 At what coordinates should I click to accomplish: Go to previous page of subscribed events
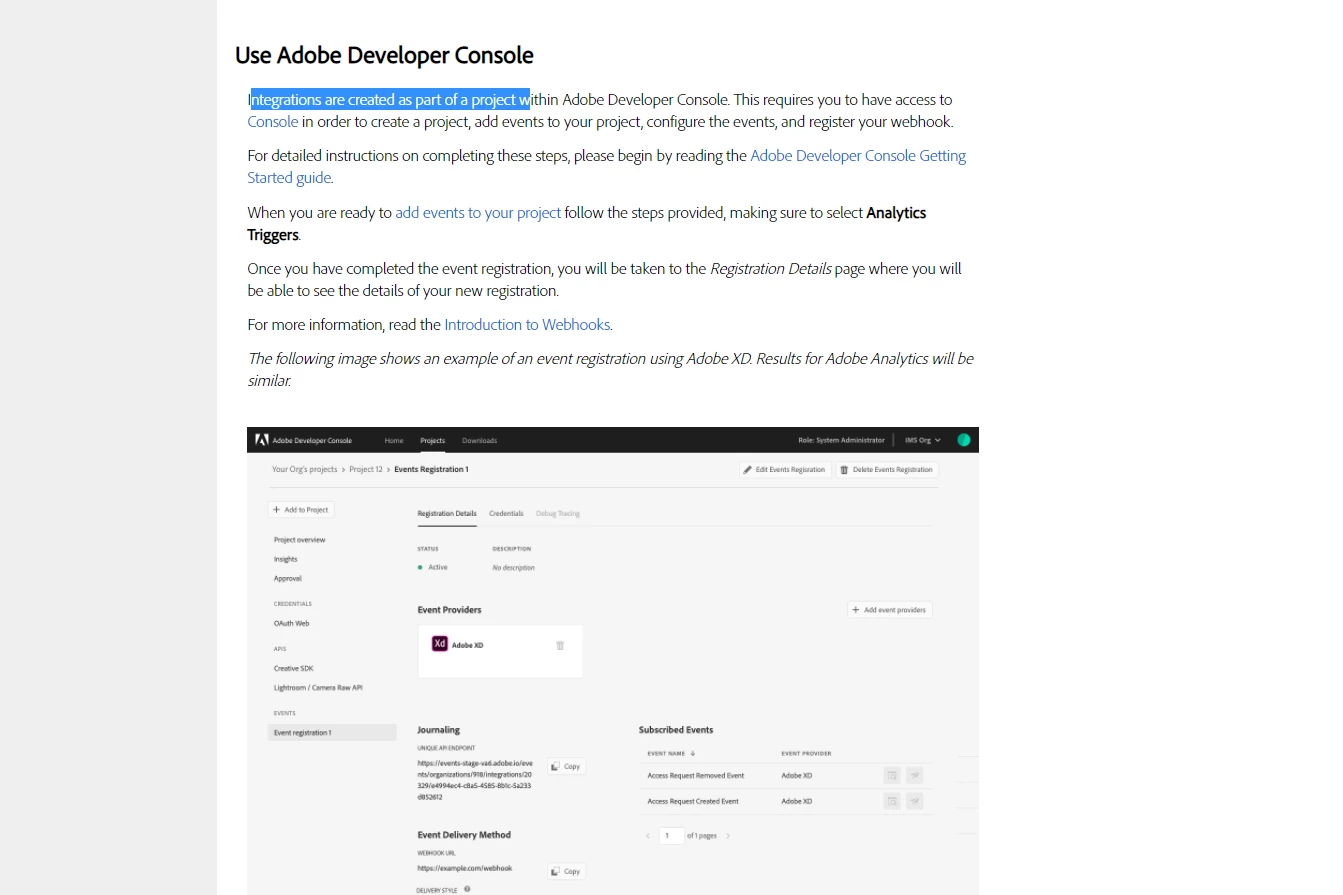coord(647,836)
